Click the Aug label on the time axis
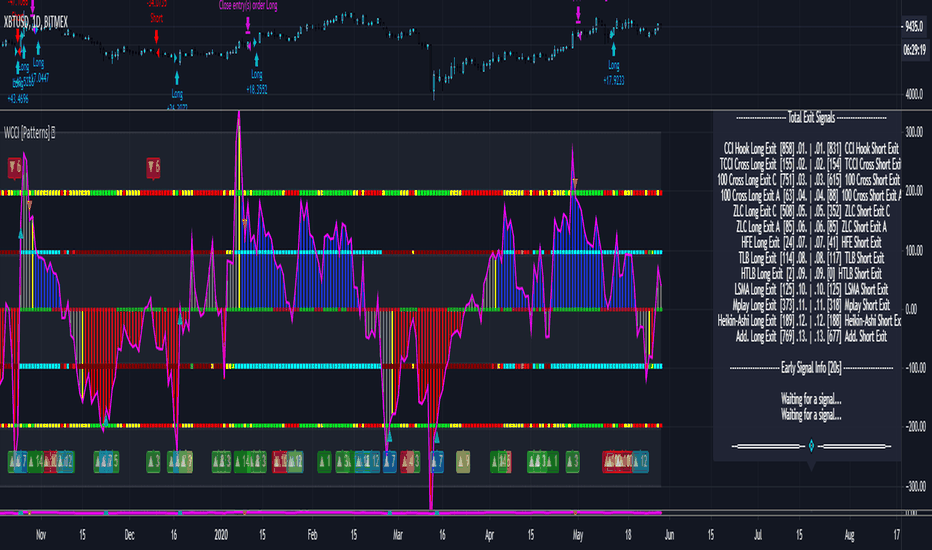 [x=849, y=535]
